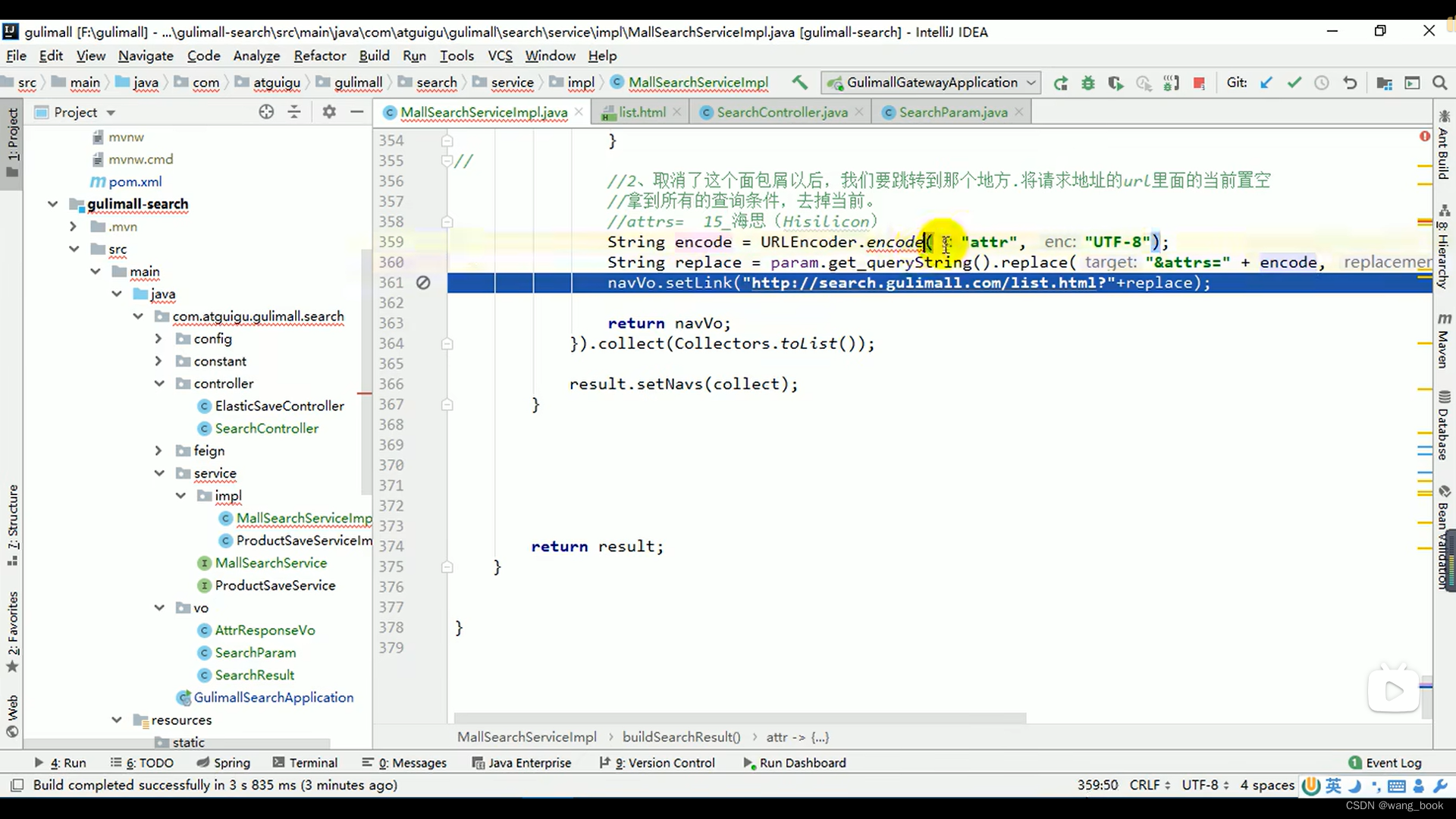Screen dimensions: 1456x819
Task: Rerun GulimallGatewayApplication with the green rerun icon
Action: [x=1060, y=83]
